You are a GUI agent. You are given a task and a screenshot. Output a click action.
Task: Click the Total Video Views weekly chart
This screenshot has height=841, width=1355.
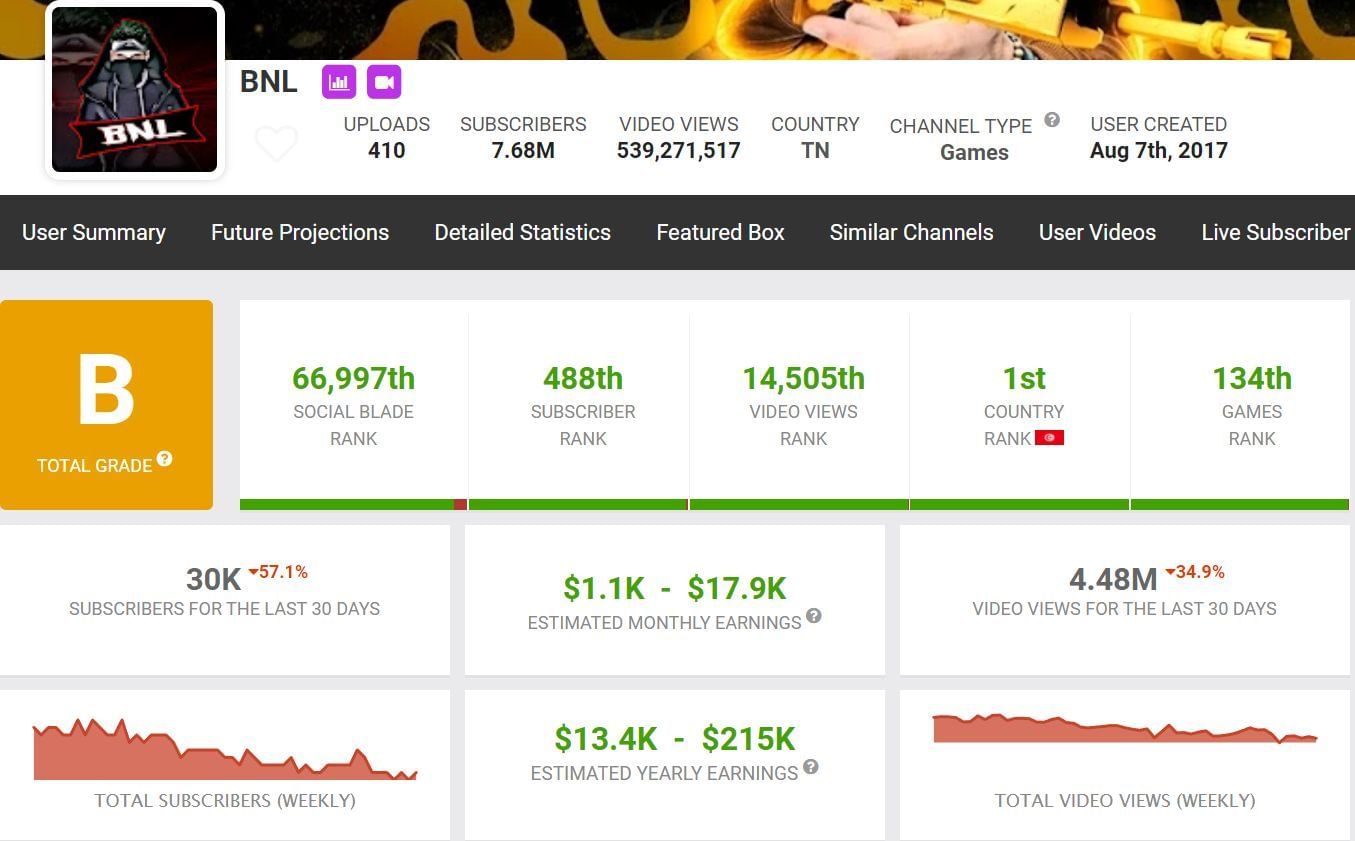coord(1124,729)
